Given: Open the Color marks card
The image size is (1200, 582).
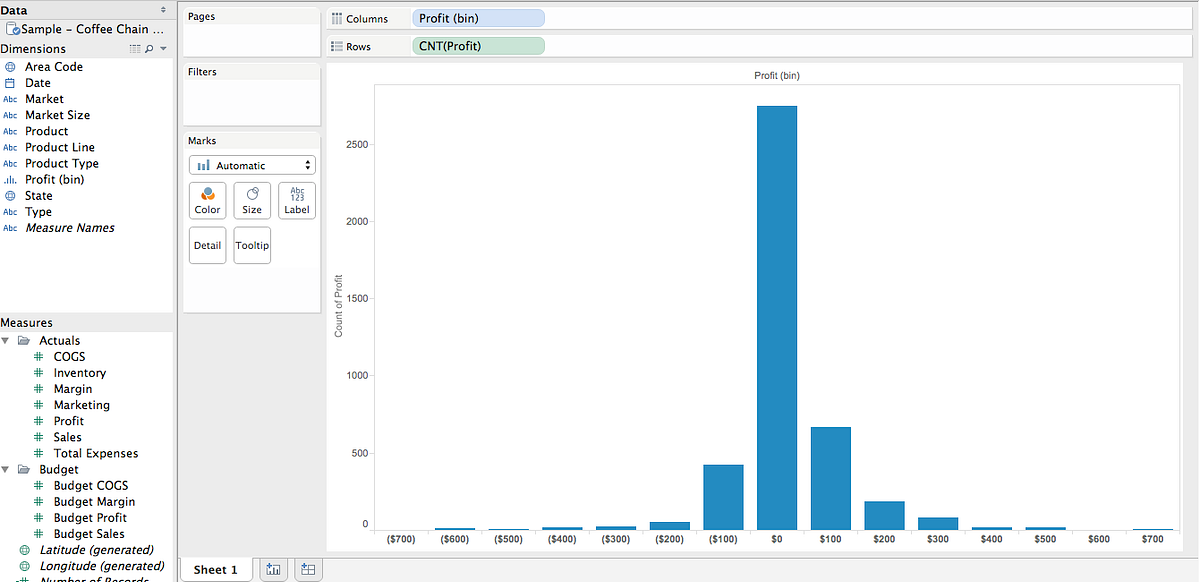Looking at the screenshot, I should click(x=207, y=200).
